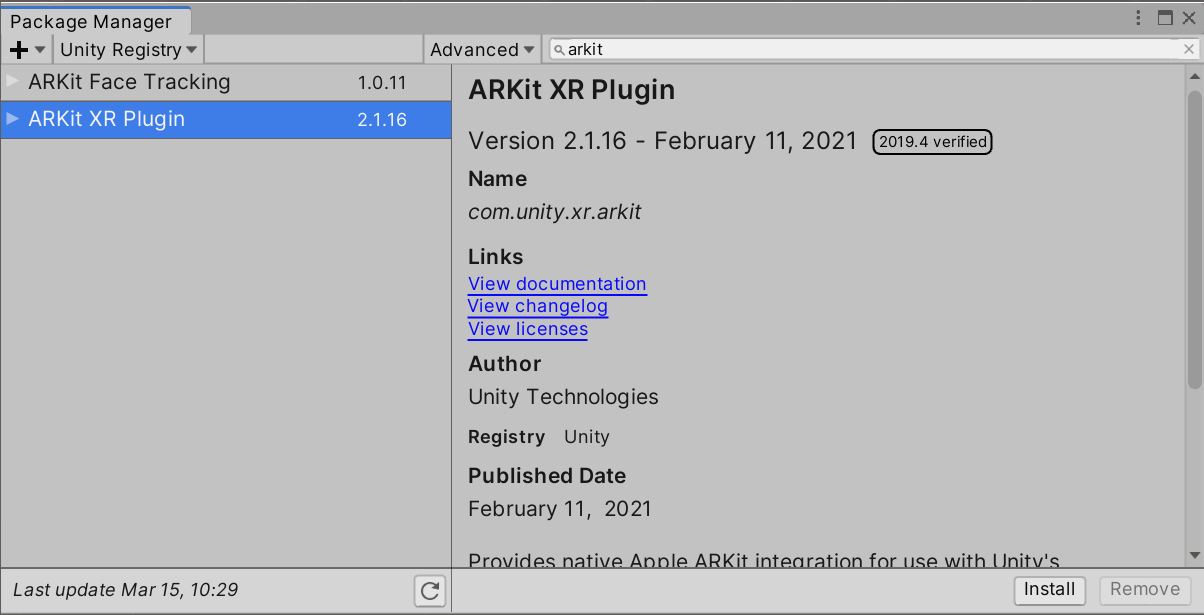Maximize the Package Manager window
The width and height of the screenshot is (1204, 615).
pyautogui.click(x=1165, y=18)
